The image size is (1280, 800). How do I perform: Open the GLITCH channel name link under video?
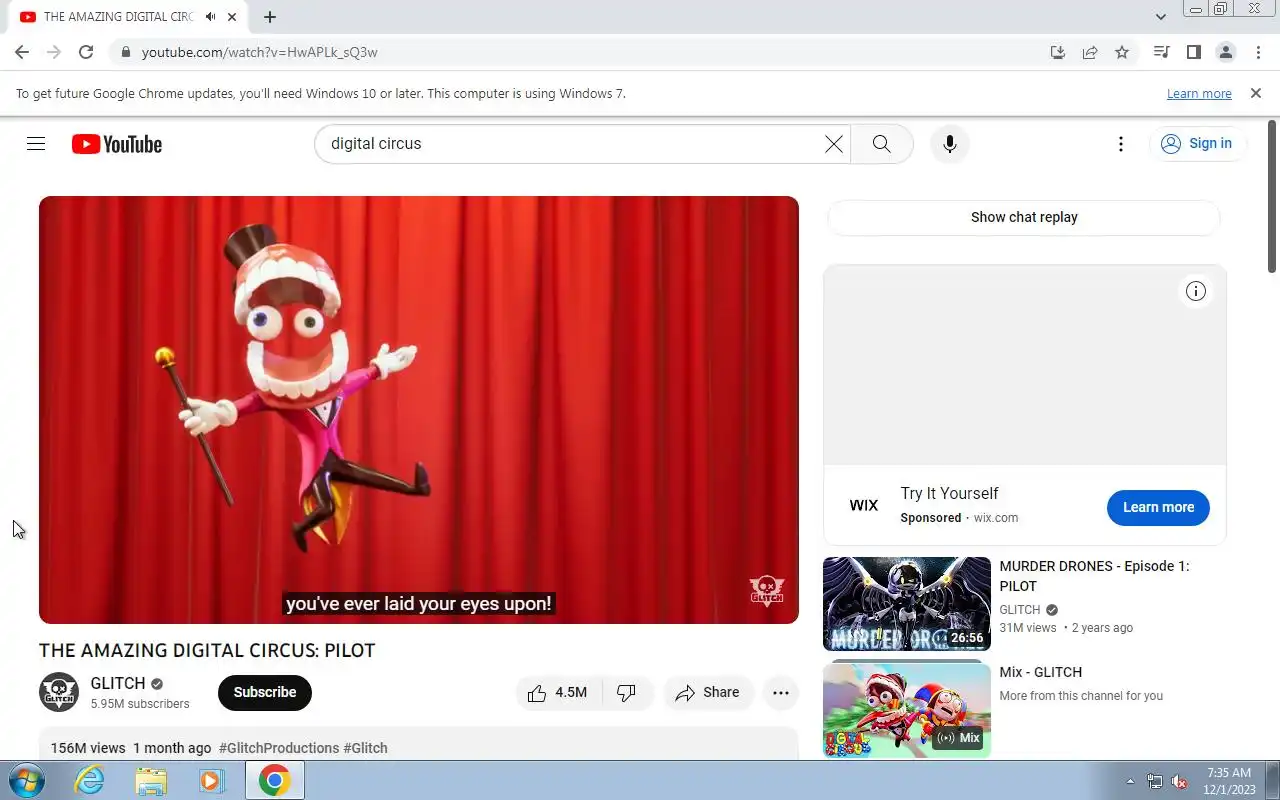(x=118, y=683)
